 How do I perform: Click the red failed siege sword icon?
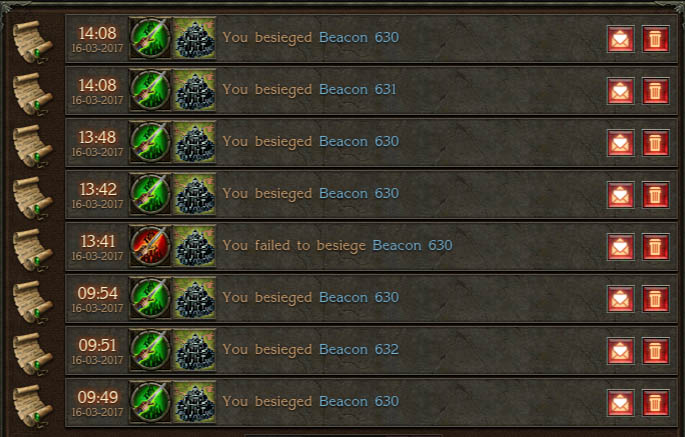pos(150,246)
